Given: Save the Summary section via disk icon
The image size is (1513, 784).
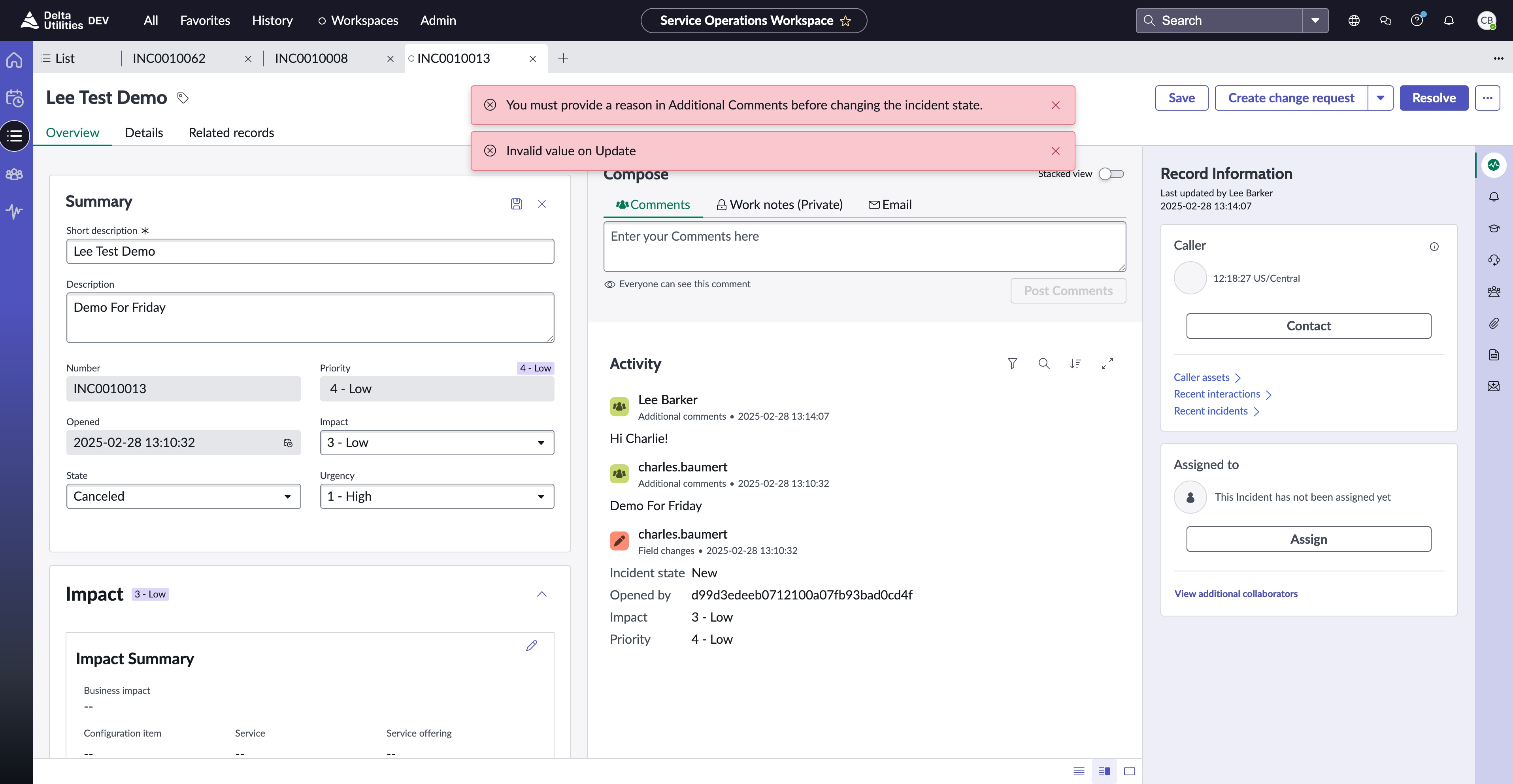Looking at the screenshot, I should tap(516, 204).
